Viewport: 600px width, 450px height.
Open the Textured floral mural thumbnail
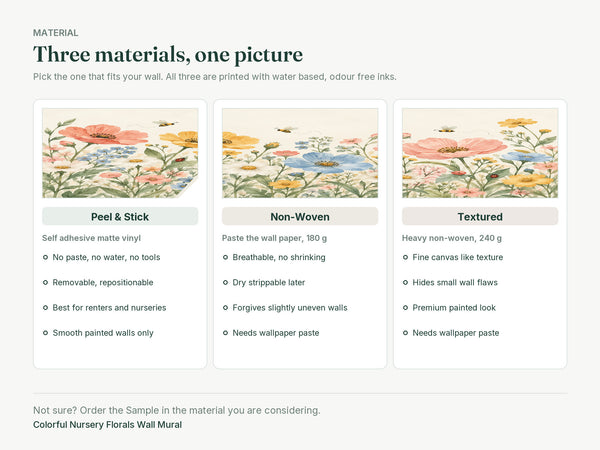pyautogui.click(x=480, y=153)
